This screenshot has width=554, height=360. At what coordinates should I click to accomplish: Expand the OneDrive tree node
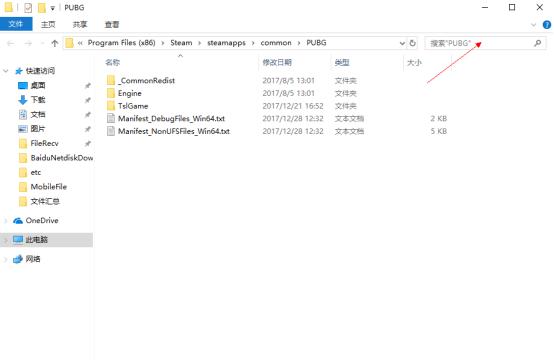[5, 220]
